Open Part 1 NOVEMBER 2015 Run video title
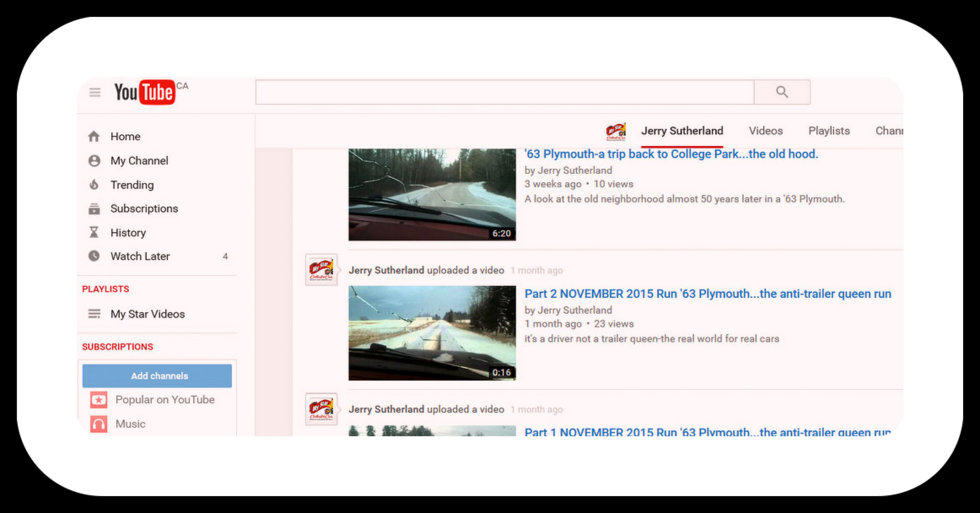 click(x=708, y=432)
